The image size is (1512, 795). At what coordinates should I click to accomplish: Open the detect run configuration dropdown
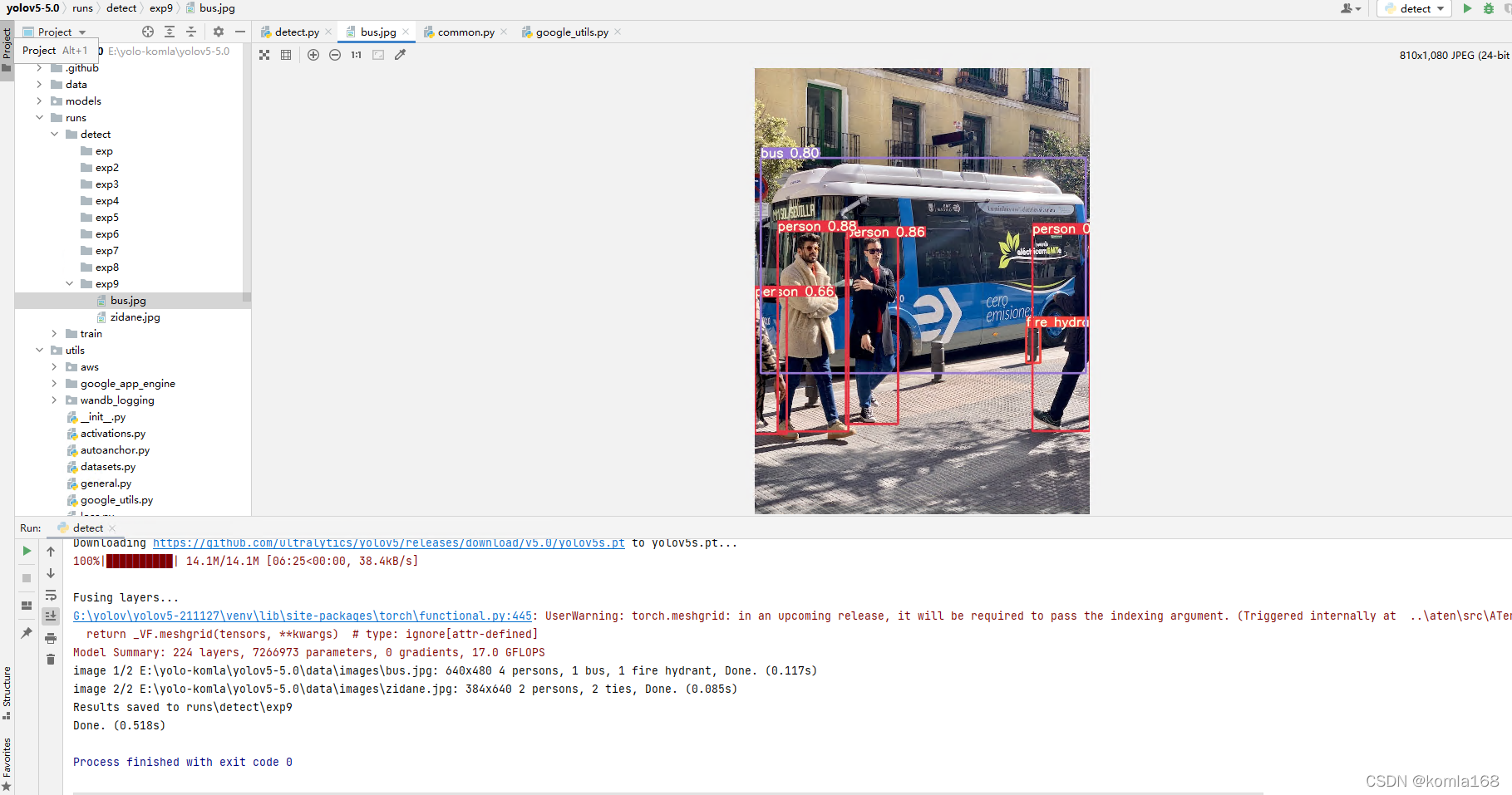[x=1442, y=8]
